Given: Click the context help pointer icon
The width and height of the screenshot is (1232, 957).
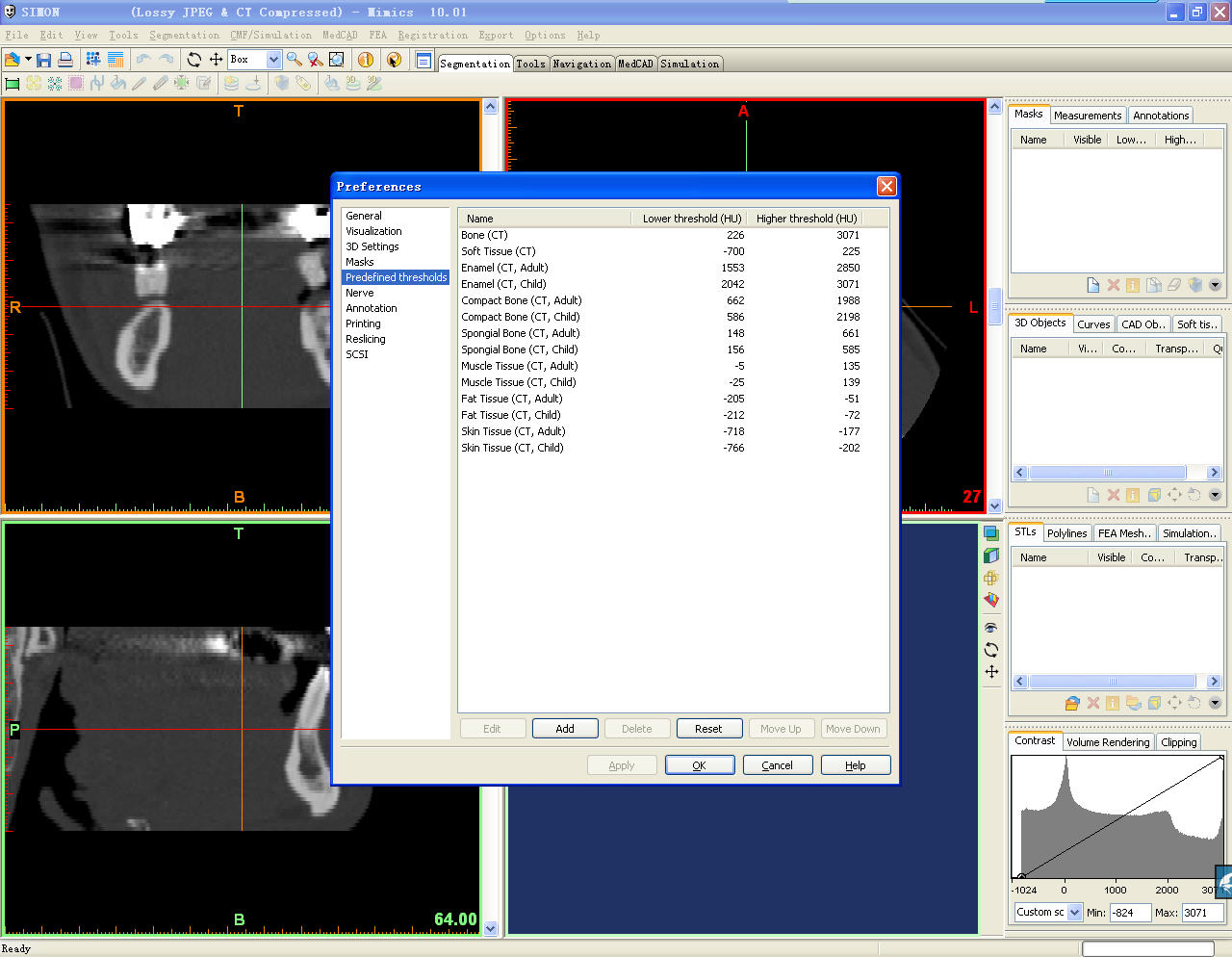Looking at the screenshot, I should (394, 60).
